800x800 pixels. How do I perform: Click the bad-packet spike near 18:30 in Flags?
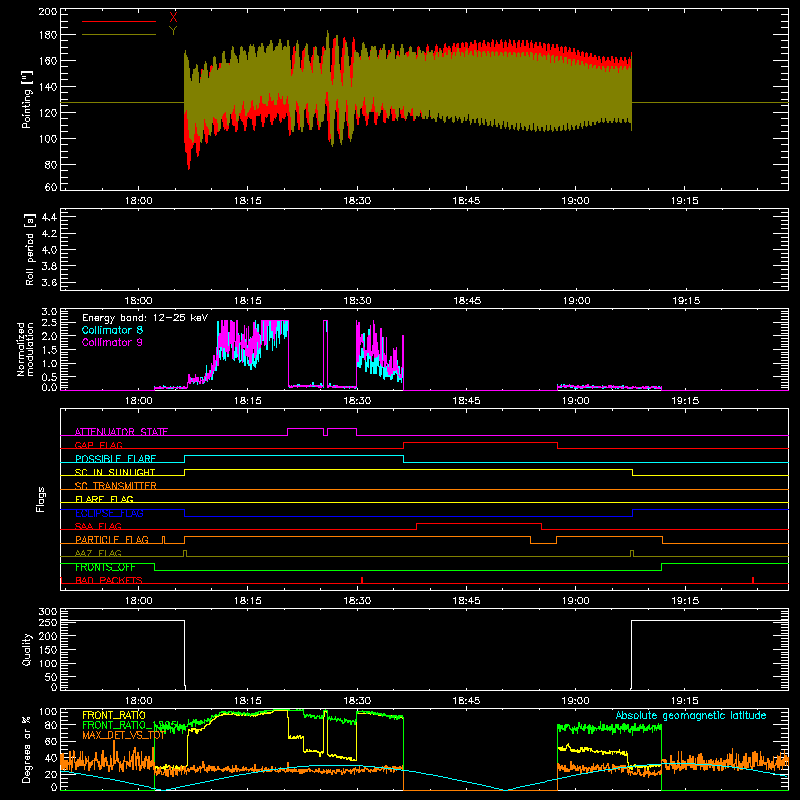(x=362, y=580)
